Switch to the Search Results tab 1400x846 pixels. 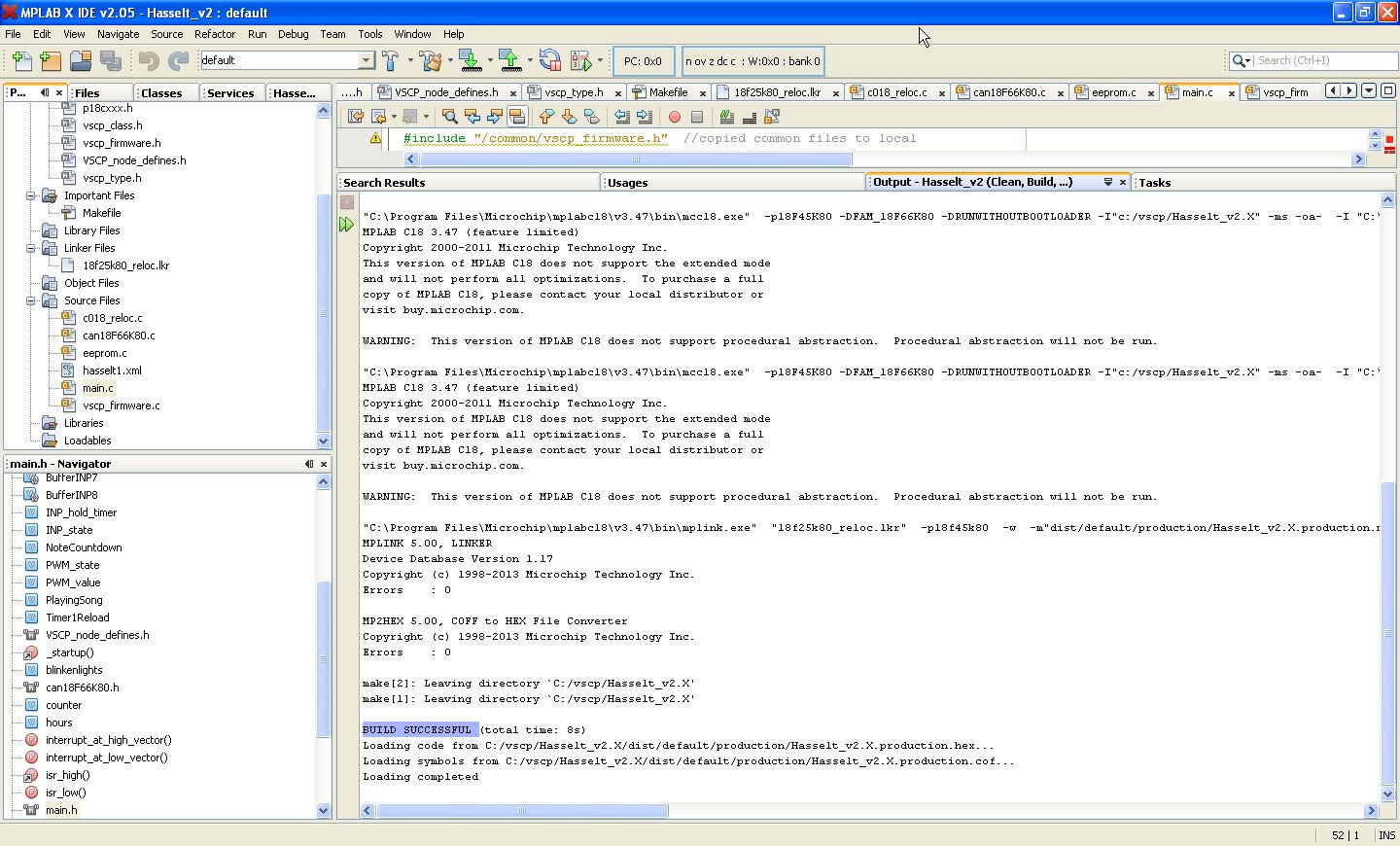pyautogui.click(x=384, y=183)
